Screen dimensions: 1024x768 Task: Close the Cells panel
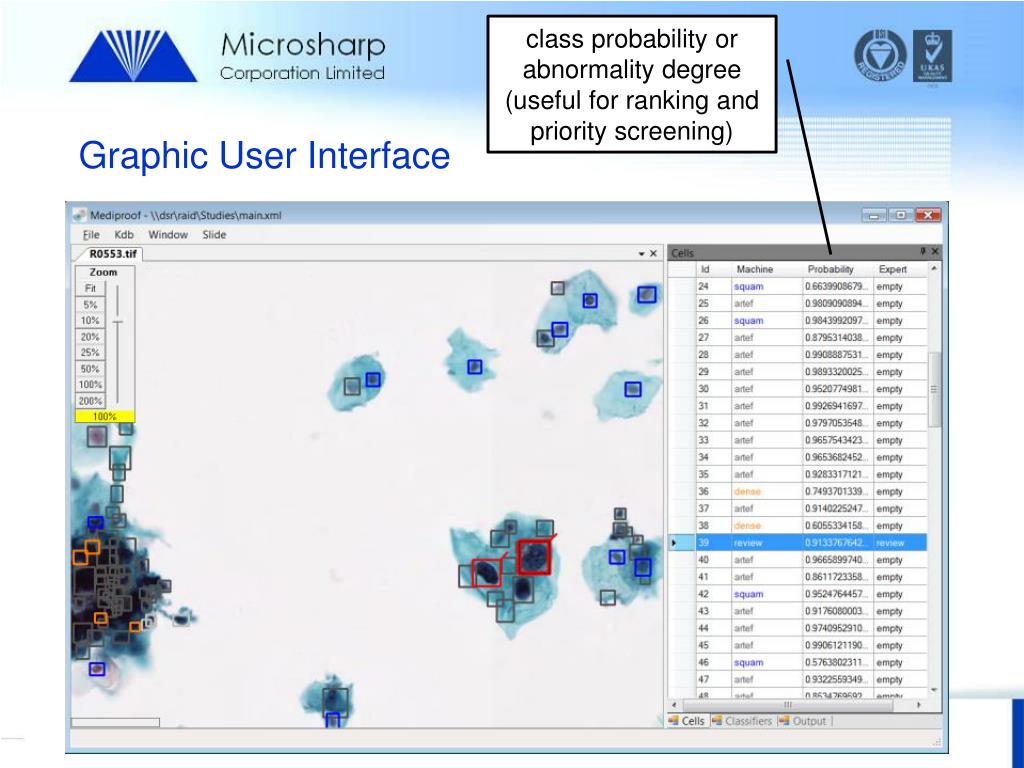tap(935, 251)
